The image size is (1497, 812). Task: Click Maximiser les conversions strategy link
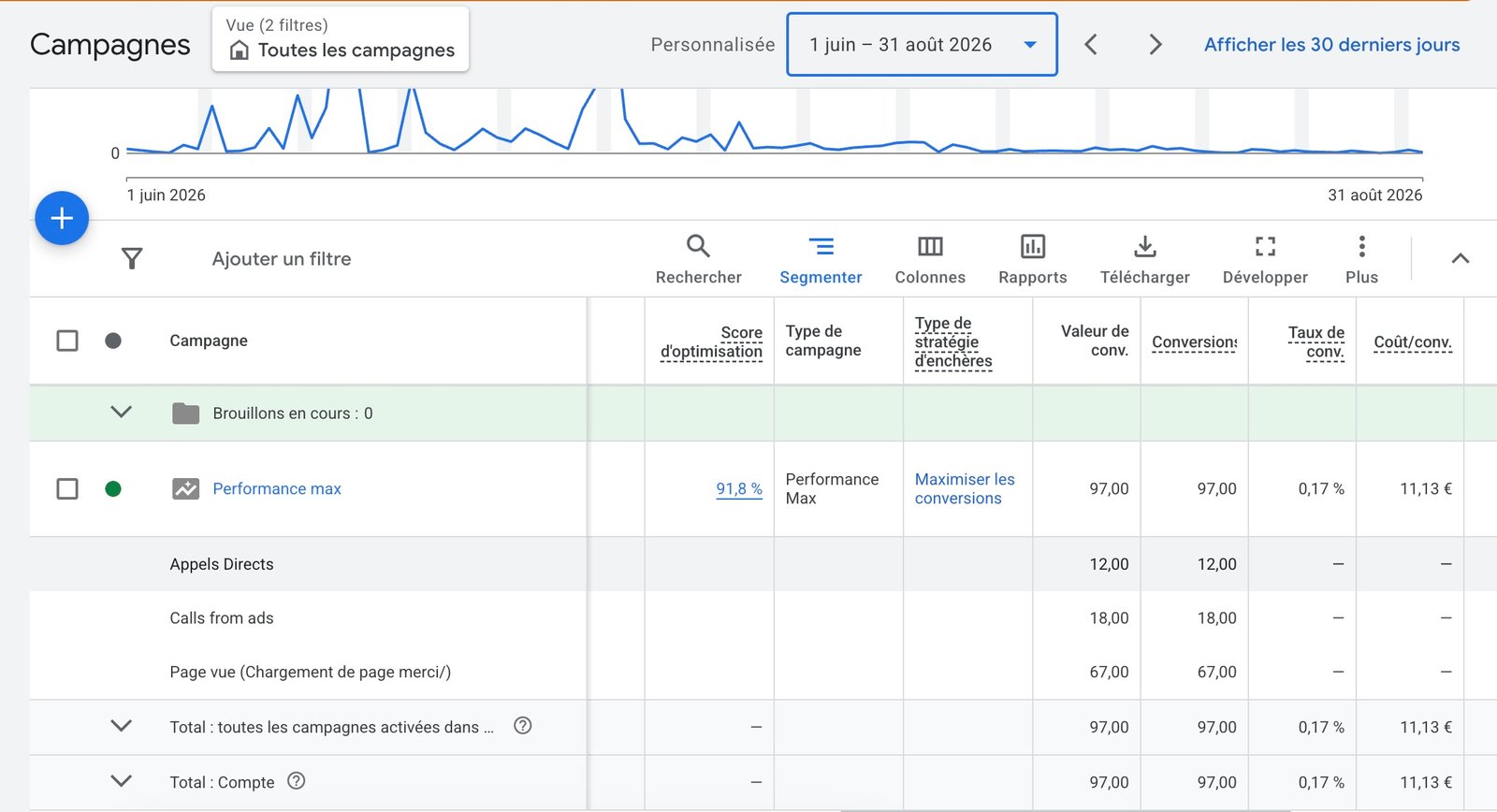(x=965, y=488)
